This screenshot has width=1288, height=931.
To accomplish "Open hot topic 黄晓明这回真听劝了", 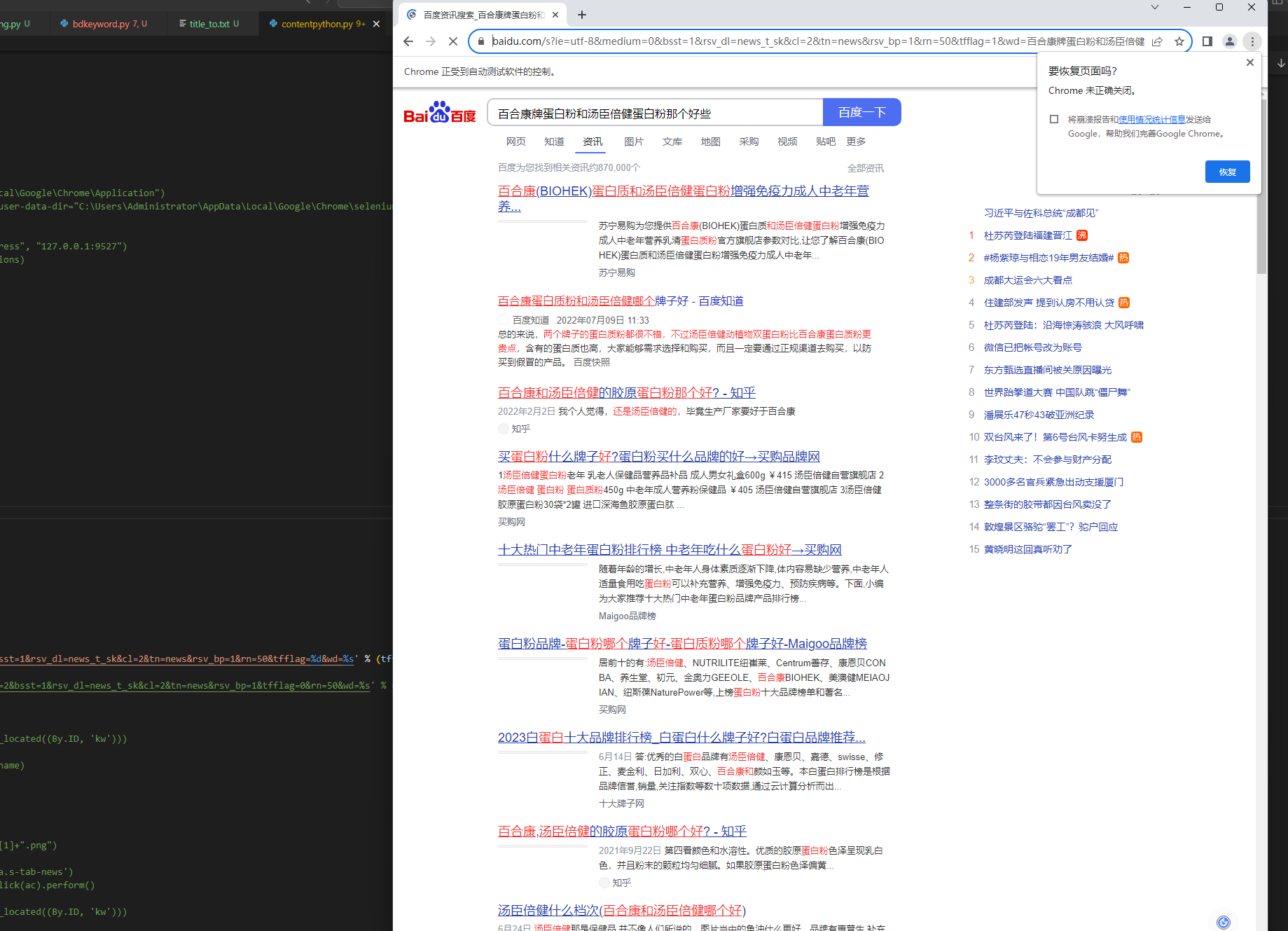I will pos(1028,549).
